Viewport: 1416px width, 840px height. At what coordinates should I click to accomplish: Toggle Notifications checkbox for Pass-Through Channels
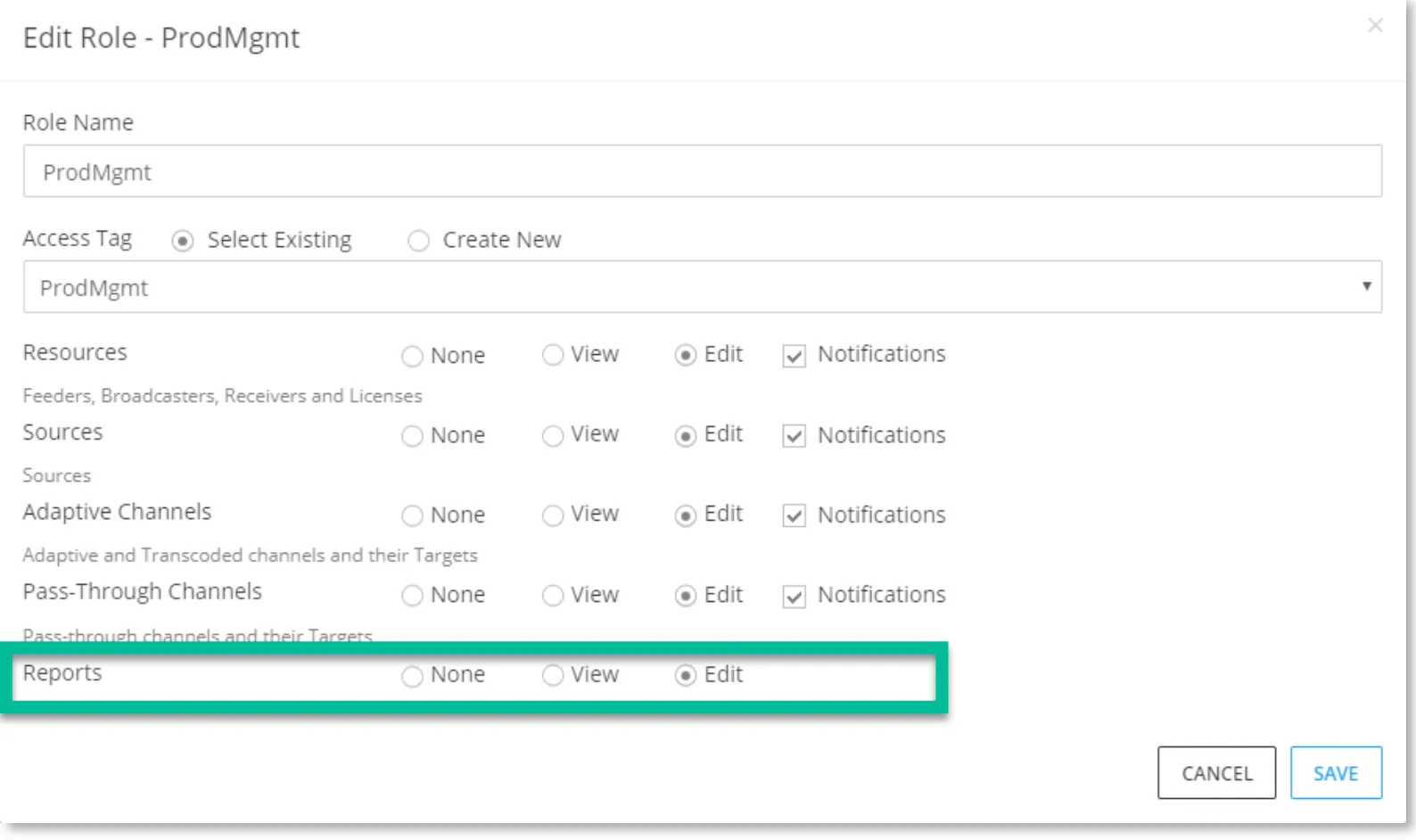794,597
